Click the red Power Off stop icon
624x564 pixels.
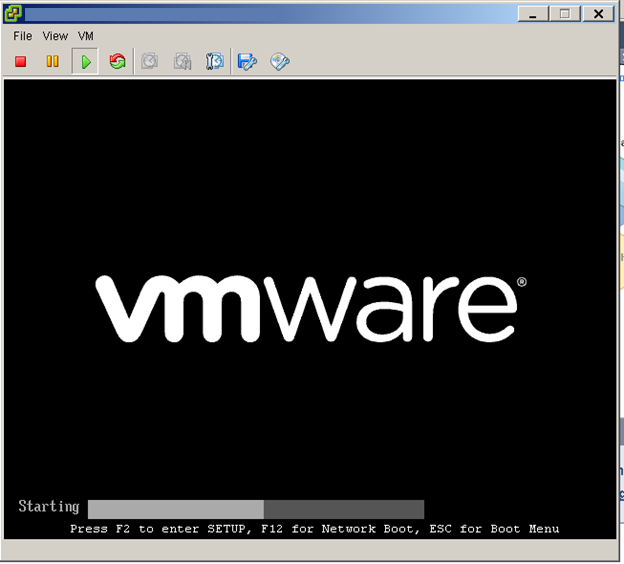pyautogui.click(x=21, y=62)
